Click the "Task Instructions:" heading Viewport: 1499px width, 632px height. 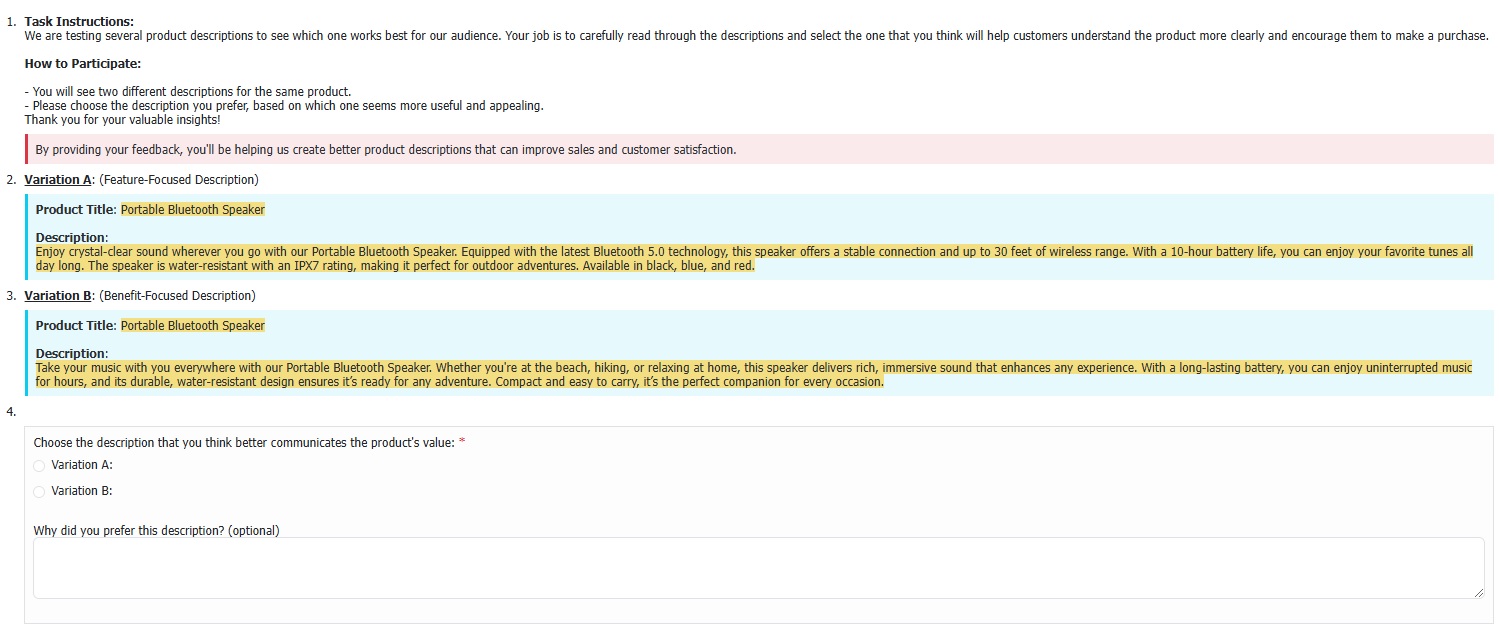[x=79, y=22]
